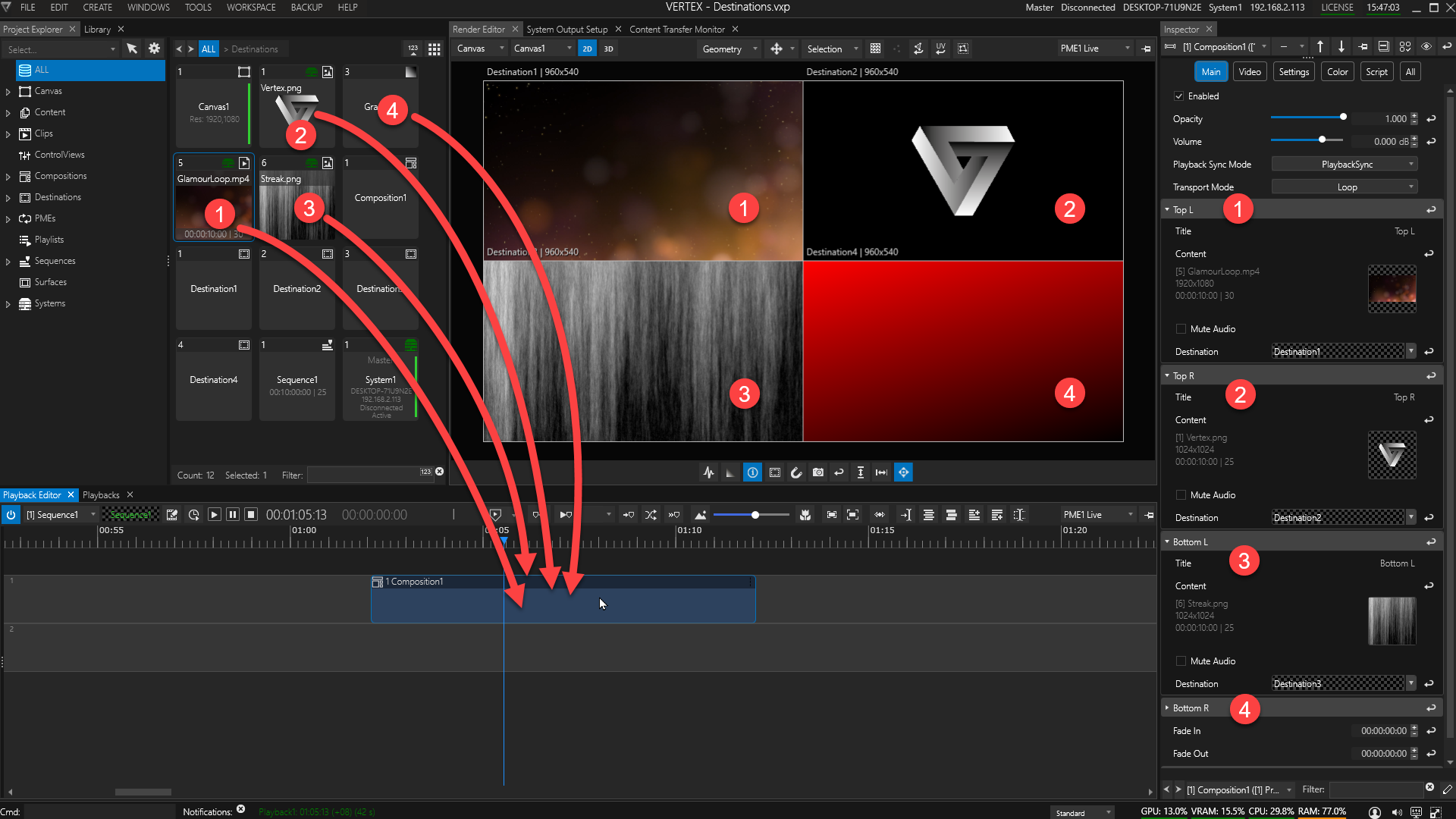This screenshot has width=1456, height=819.
Task: Click the ALL filter button in the Library
Action: [209, 49]
